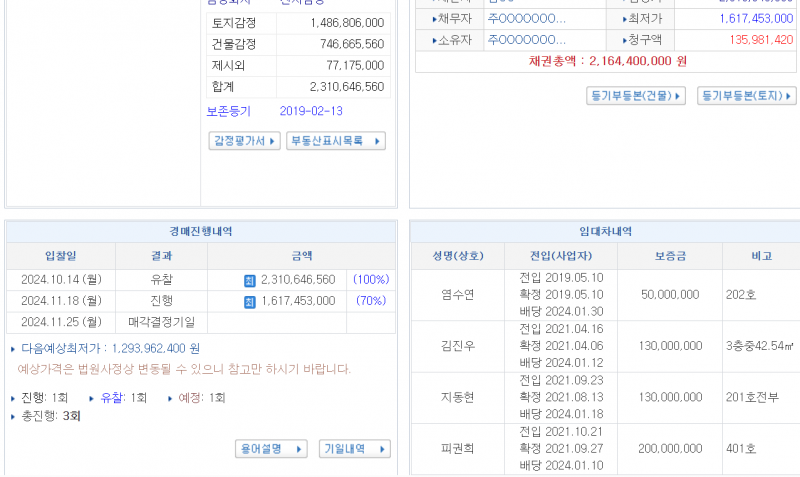Show the 기일내역 schedule details
This screenshot has height=477, width=800.
354,449
